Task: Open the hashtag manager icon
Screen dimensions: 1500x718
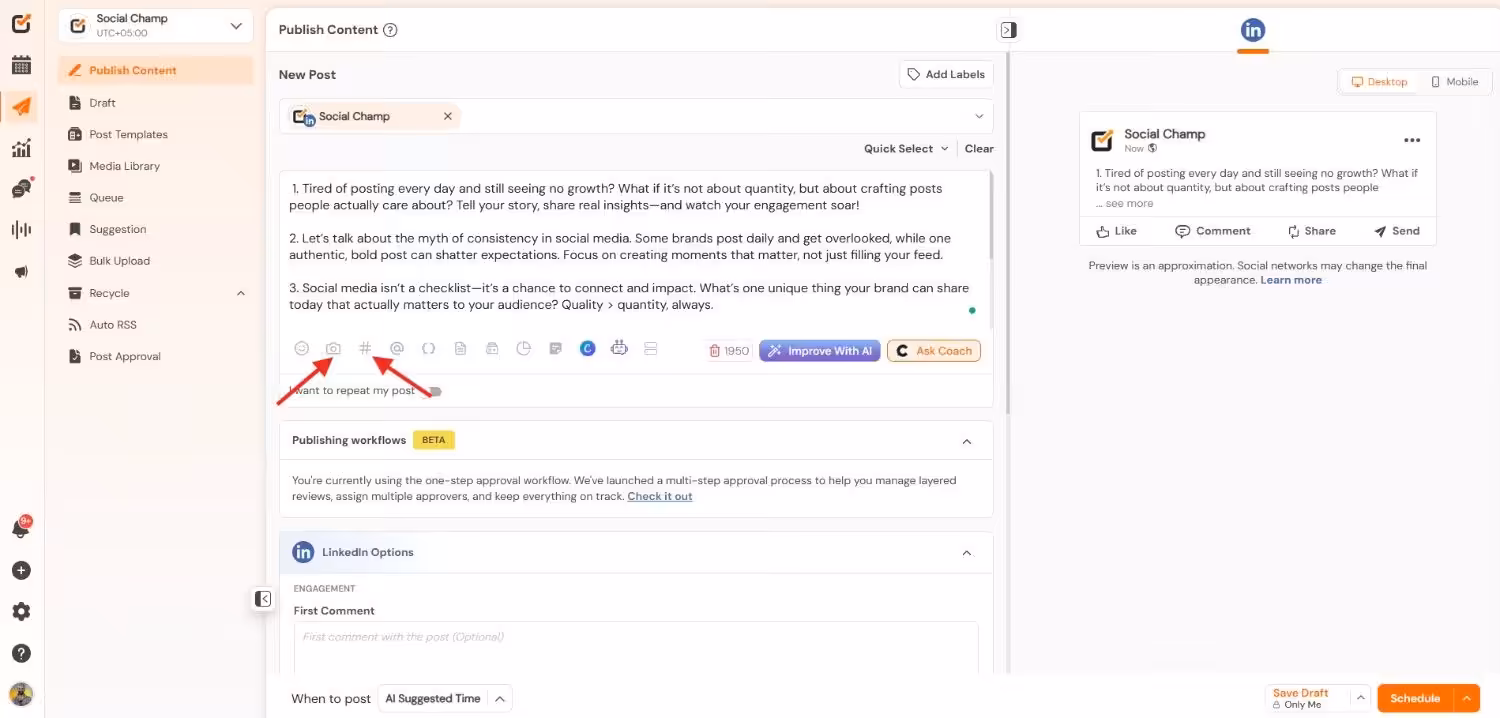Action: pyautogui.click(x=365, y=348)
